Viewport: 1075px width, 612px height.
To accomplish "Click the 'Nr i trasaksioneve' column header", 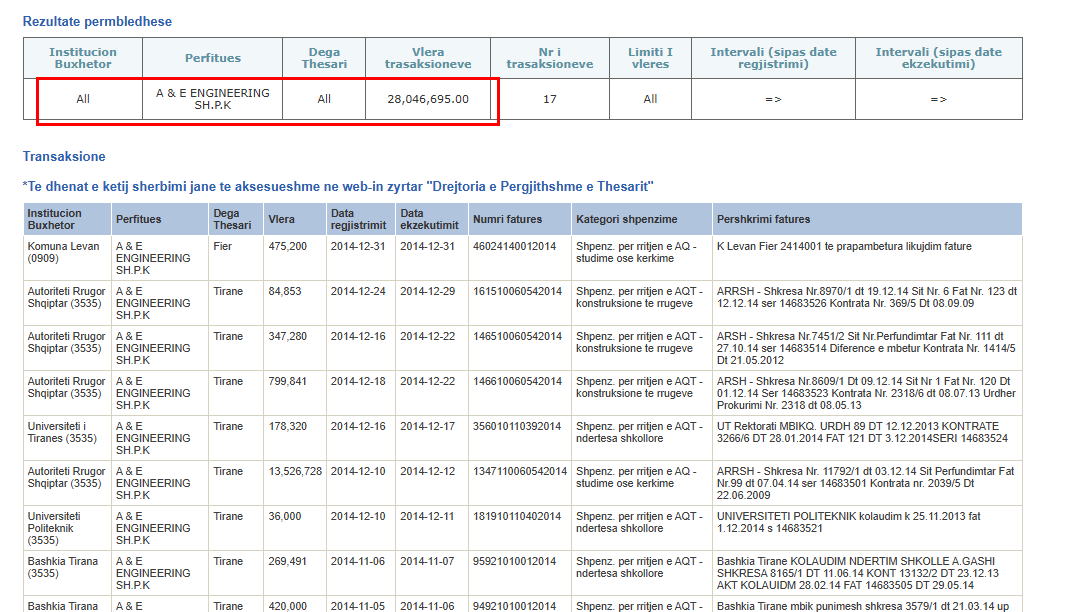I will (549, 58).
